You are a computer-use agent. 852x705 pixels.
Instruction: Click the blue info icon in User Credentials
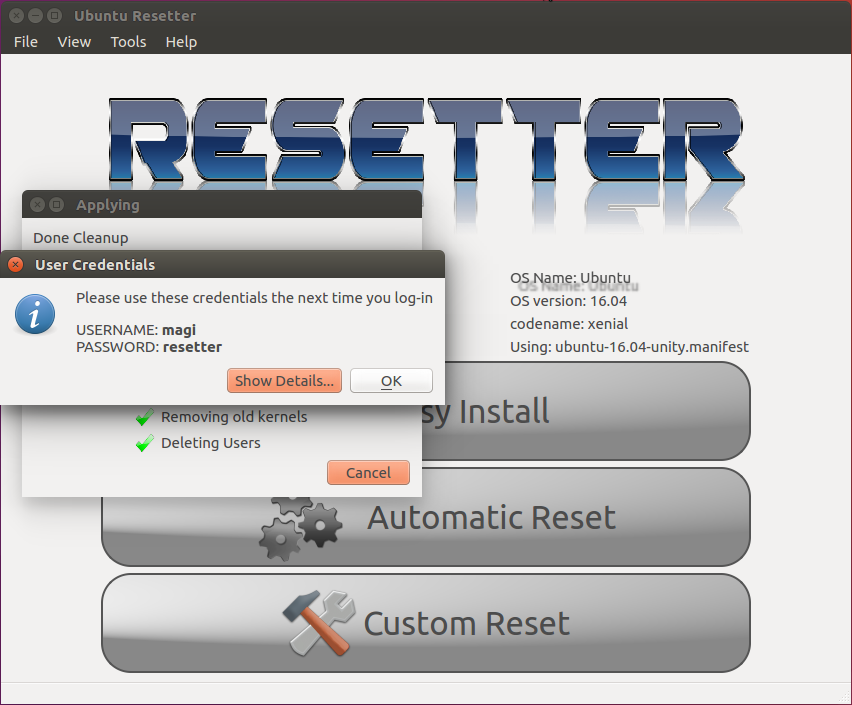[x=35, y=314]
